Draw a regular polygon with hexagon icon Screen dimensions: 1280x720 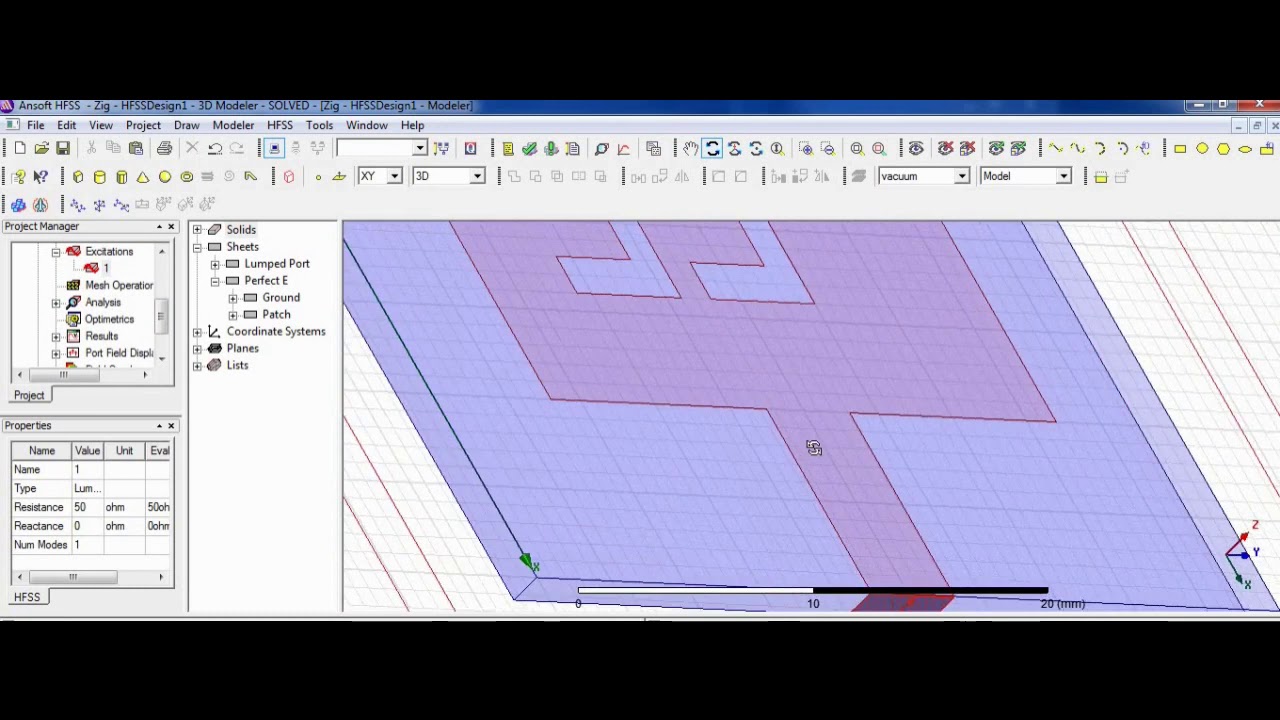tap(1223, 148)
